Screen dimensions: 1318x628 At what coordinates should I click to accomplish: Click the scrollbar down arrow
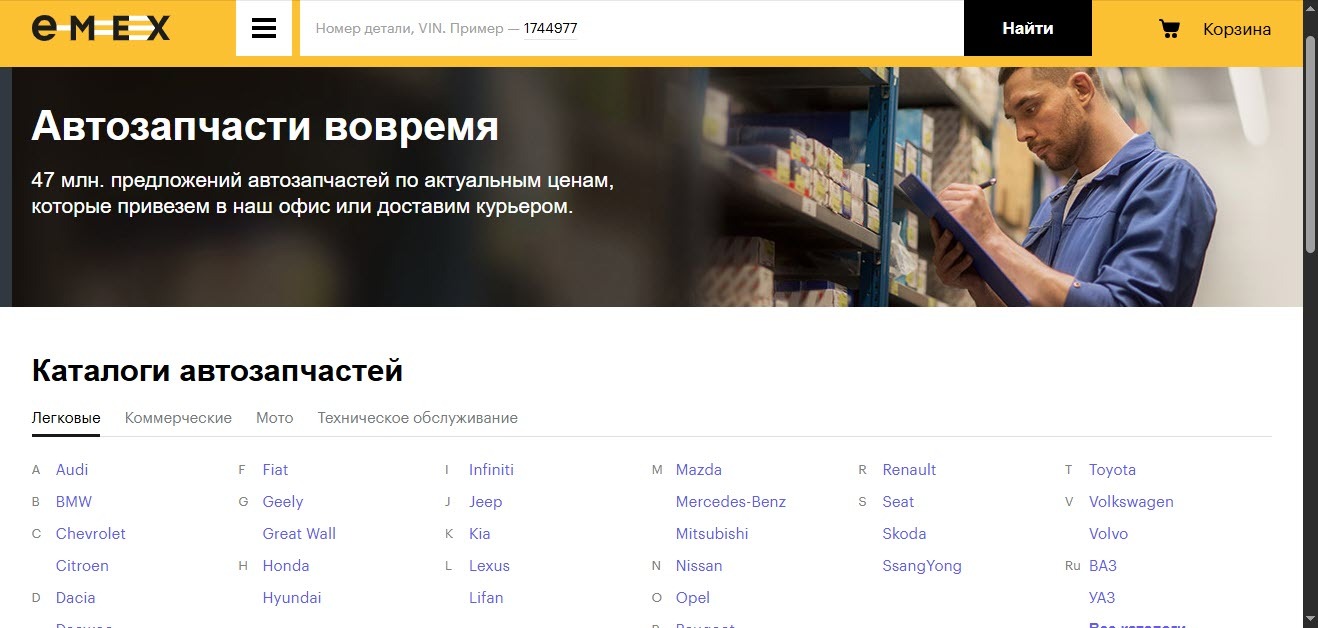click(1310, 619)
